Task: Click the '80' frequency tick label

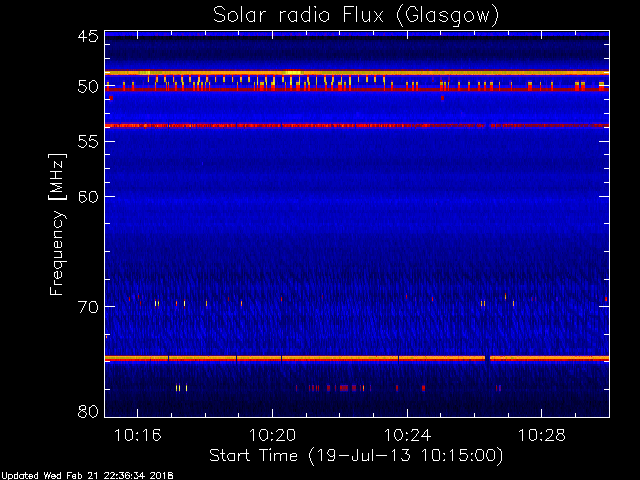Action: pos(88,411)
